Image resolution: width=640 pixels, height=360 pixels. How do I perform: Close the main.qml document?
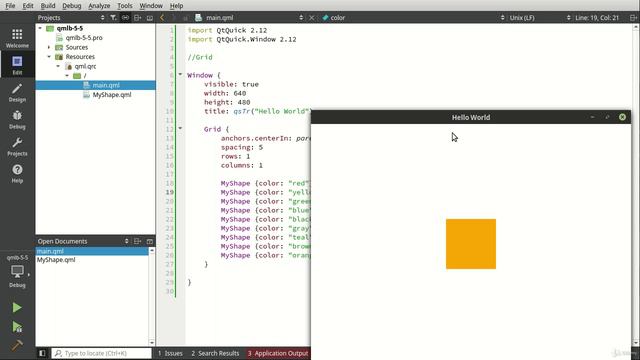(x=311, y=18)
